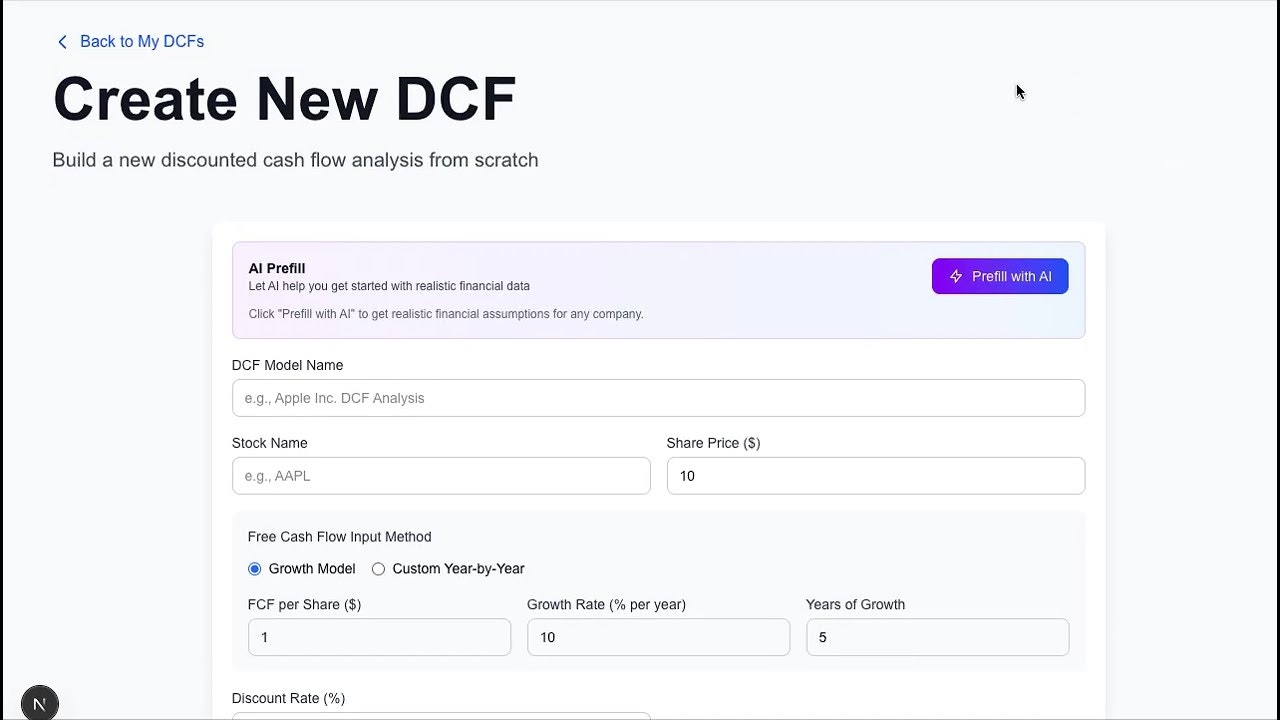
Task: Select the Growth Model radio button
Action: click(254, 568)
